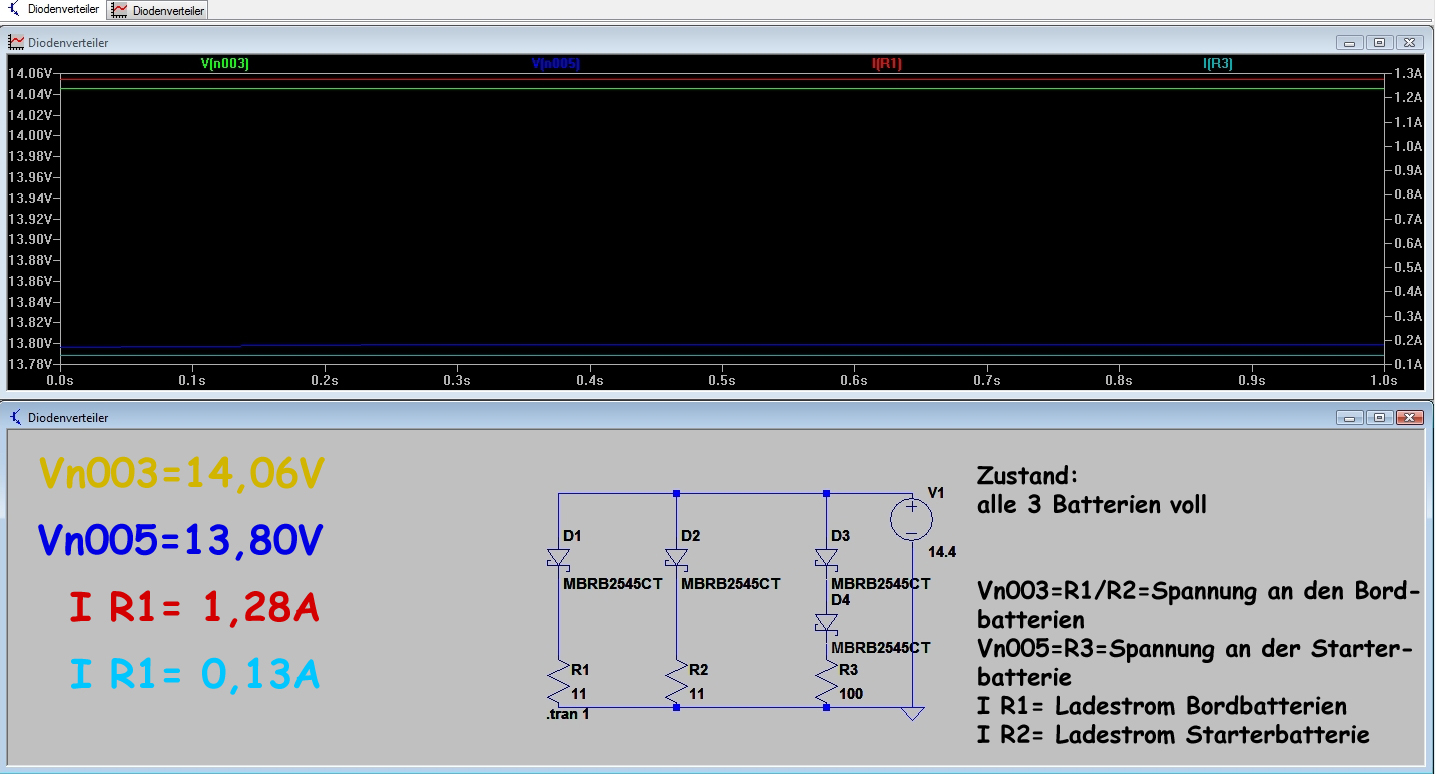The width and height of the screenshot is (1436, 774).
Task: Click the V(n003) trace label
Action: (x=224, y=64)
